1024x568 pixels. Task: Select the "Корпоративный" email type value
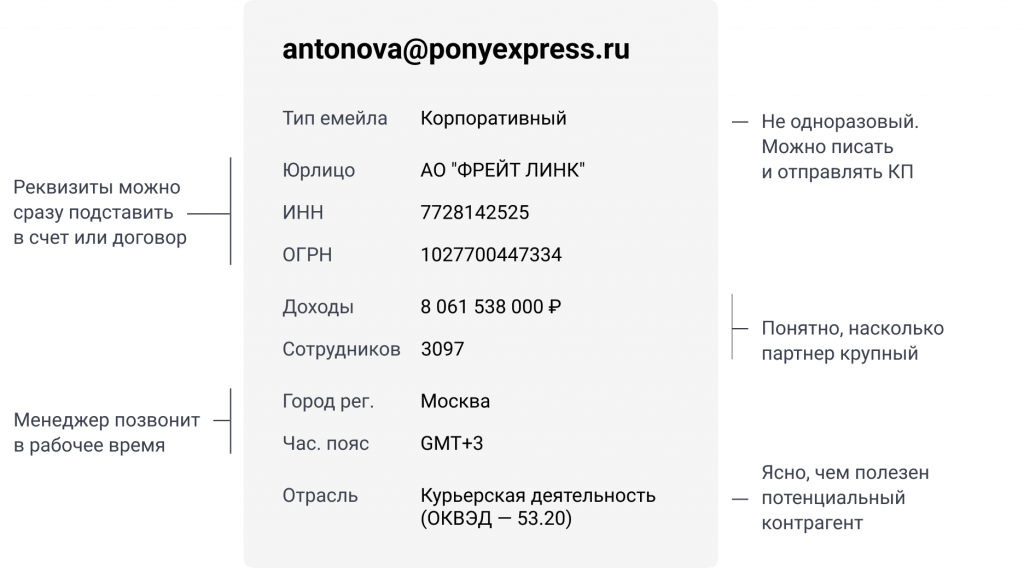[494, 119]
